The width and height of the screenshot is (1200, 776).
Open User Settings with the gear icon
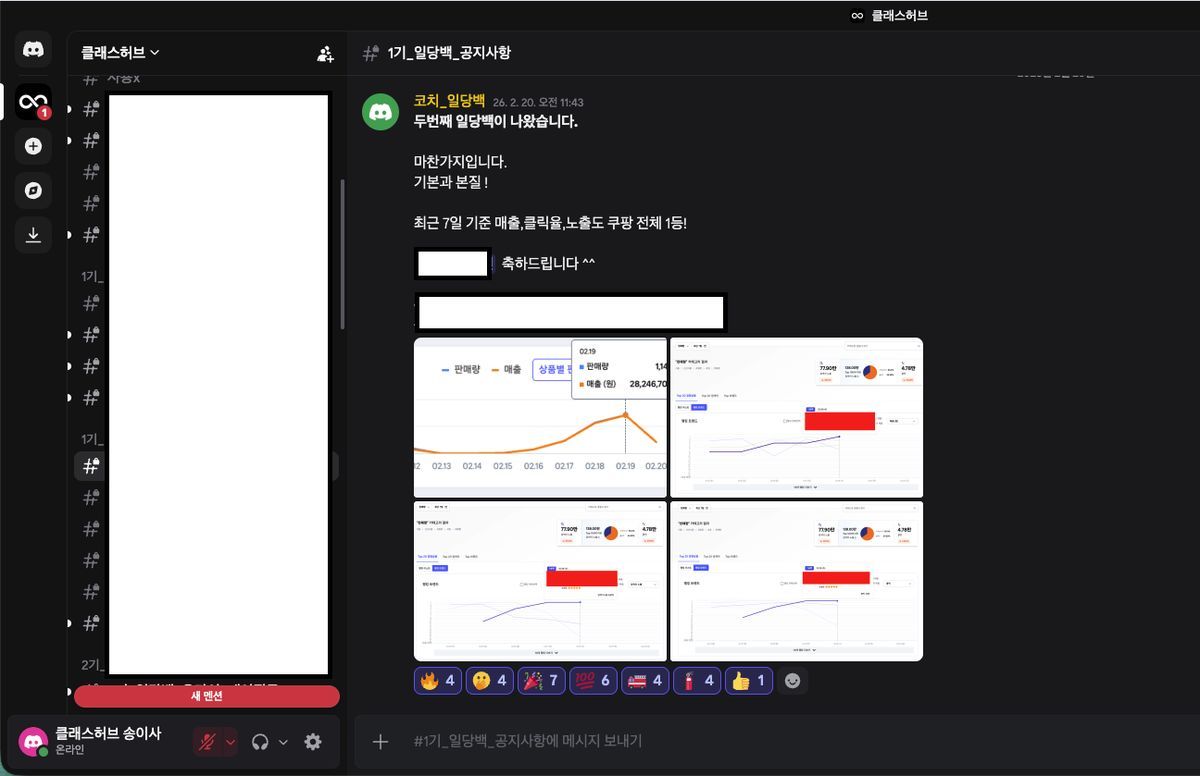pyautogui.click(x=312, y=741)
